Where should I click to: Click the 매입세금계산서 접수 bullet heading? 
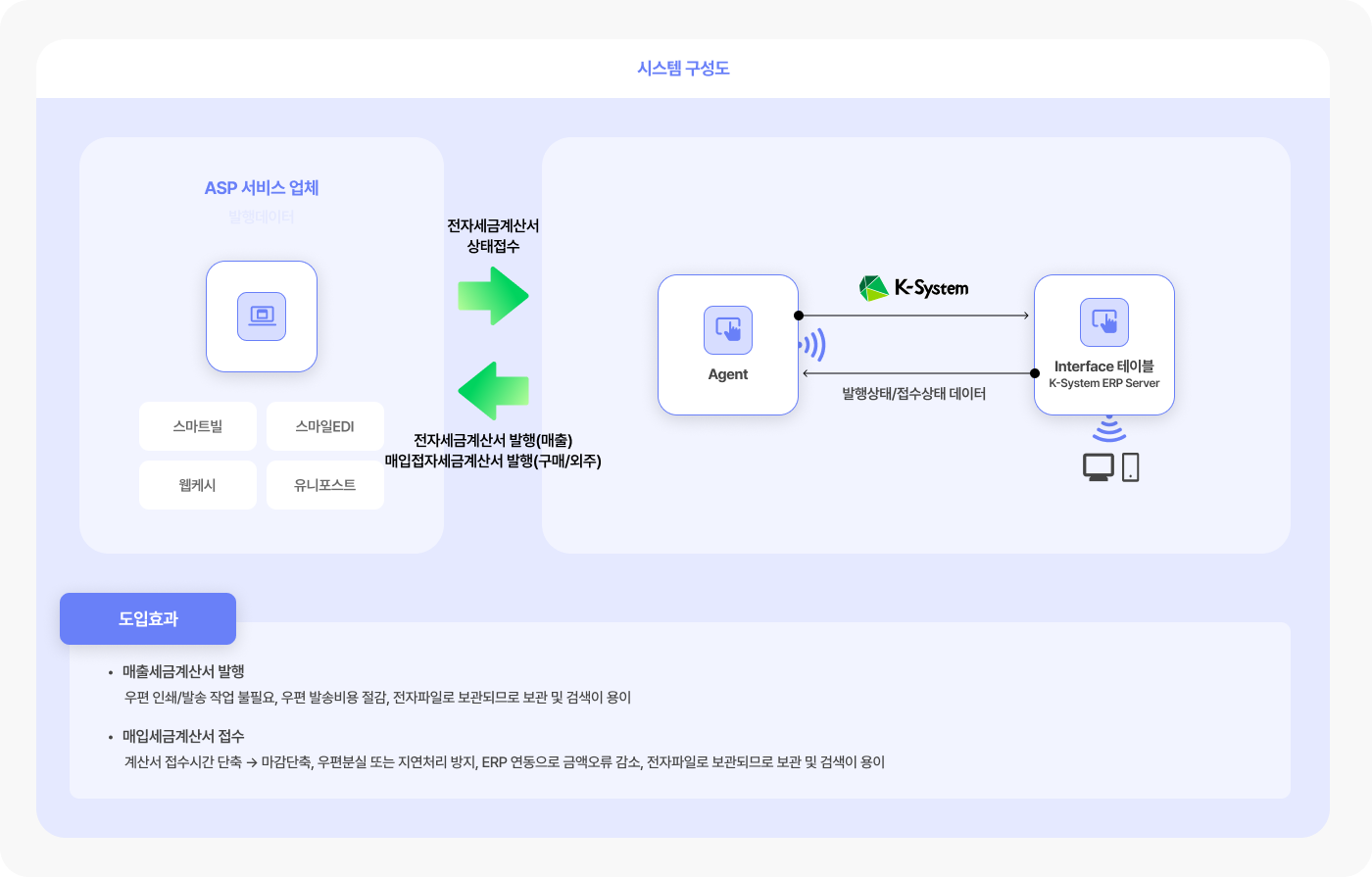tap(183, 736)
